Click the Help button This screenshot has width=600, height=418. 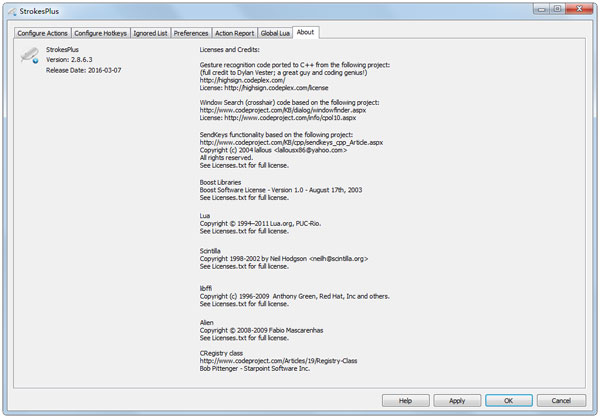tap(405, 401)
